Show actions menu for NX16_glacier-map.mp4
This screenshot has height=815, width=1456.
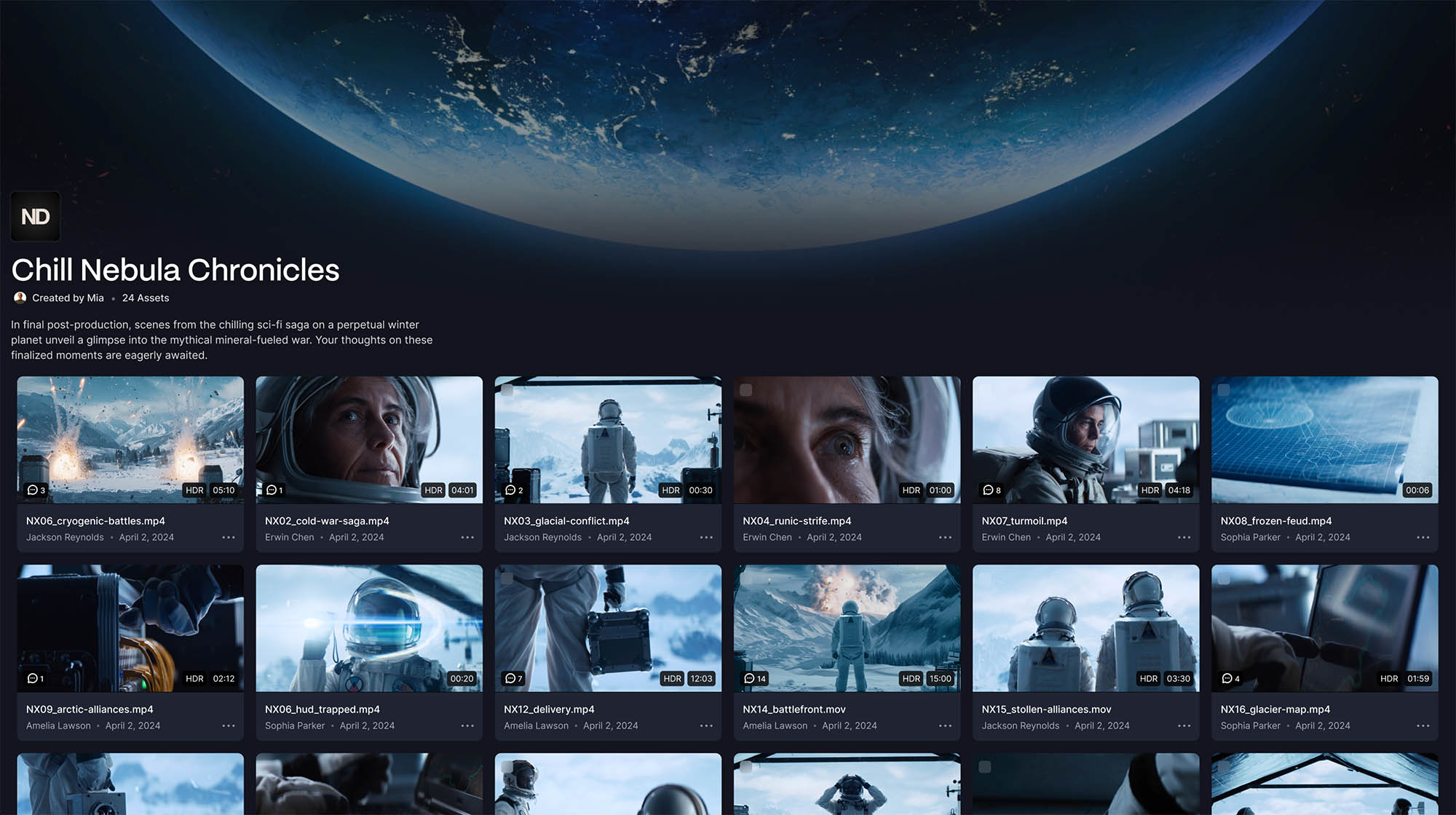click(1423, 726)
